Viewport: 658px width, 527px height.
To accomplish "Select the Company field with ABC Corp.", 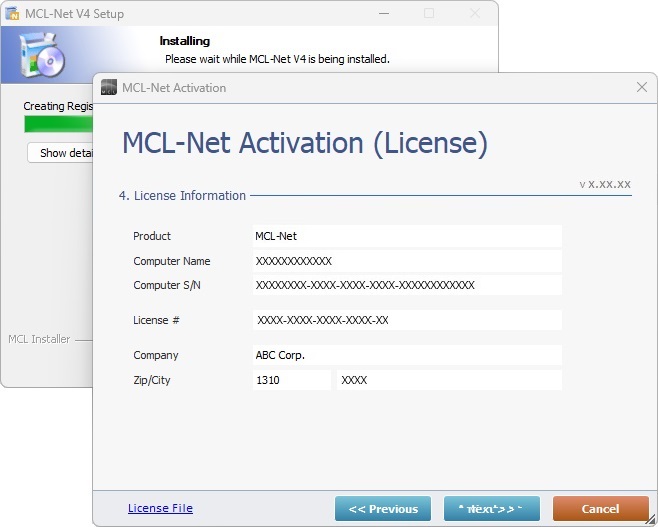I will click(407, 355).
